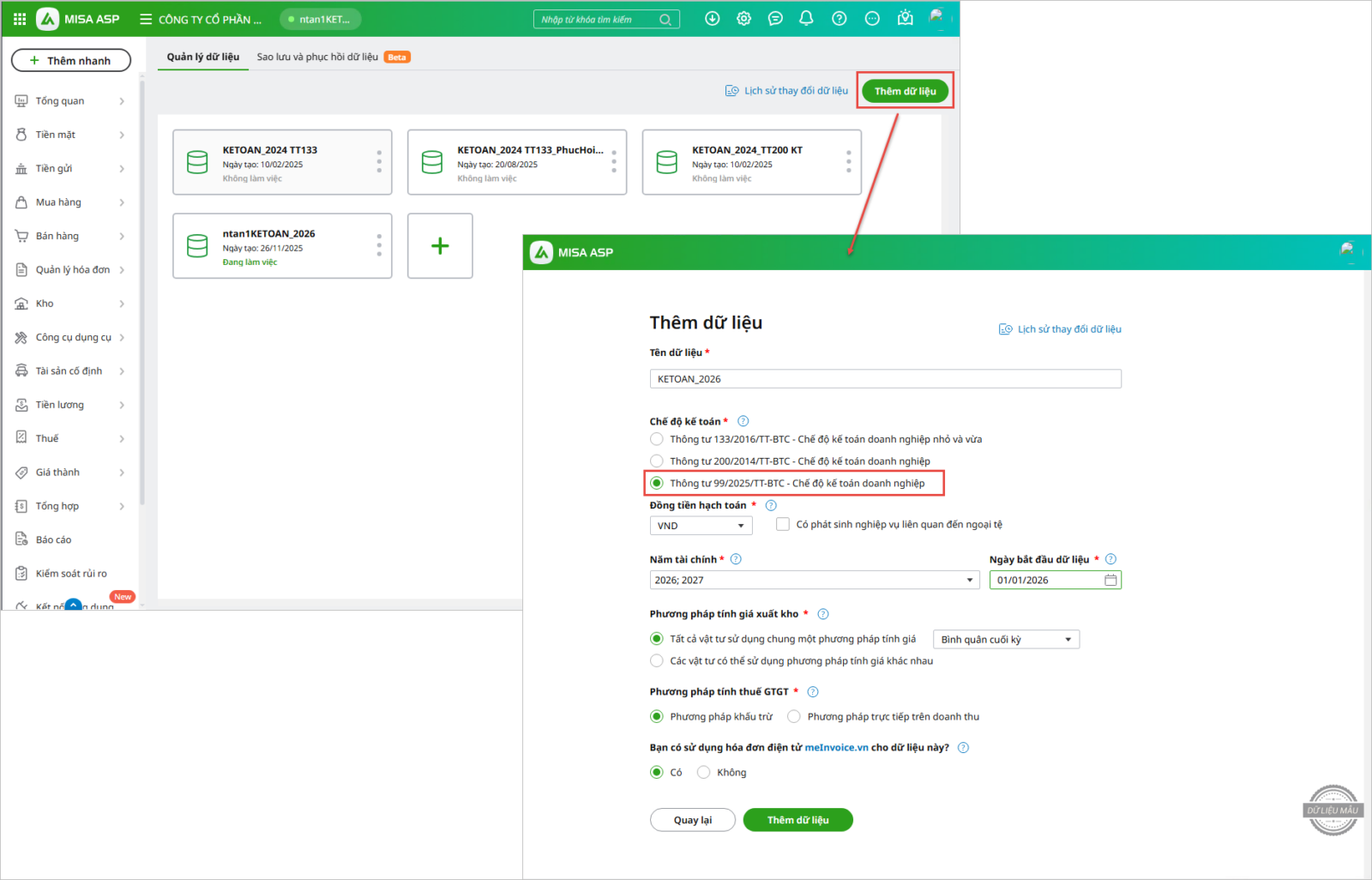Click the gift box icon in top bar
1372x880 pixels.
point(905,18)
